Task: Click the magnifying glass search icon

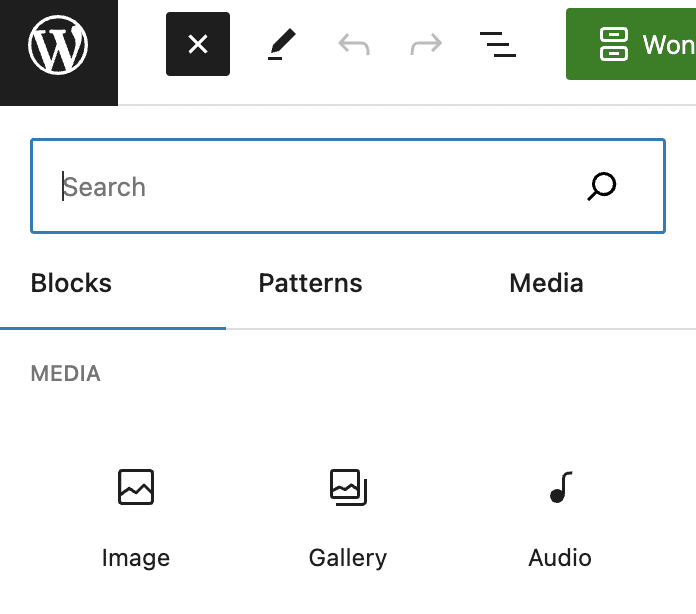Action: pos(602,186)
